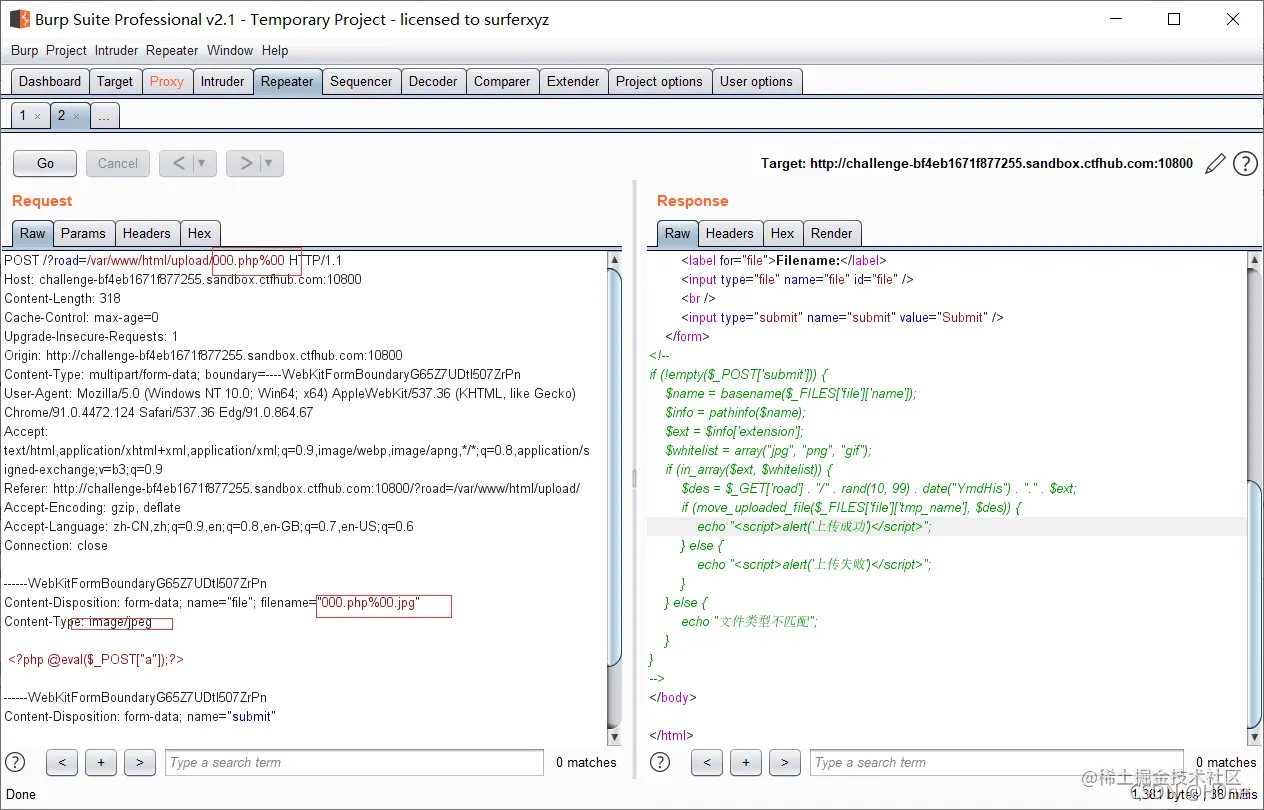The height and width of the screenshot is (810, 1264).
Task: Open the Project menu
Action: (x=66, y=50)
